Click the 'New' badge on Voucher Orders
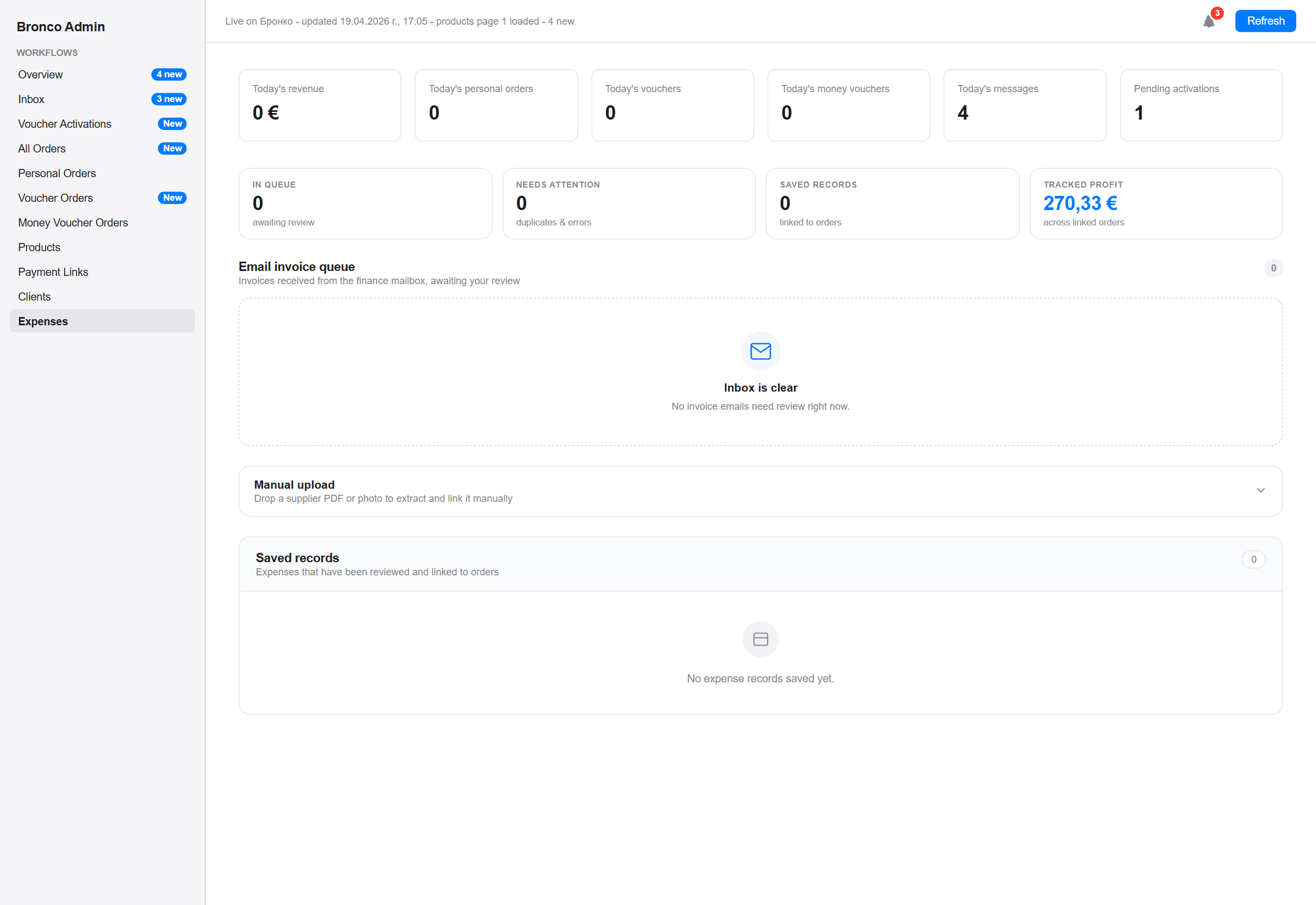Screen dimensions: 1316x905 point(172,197)
